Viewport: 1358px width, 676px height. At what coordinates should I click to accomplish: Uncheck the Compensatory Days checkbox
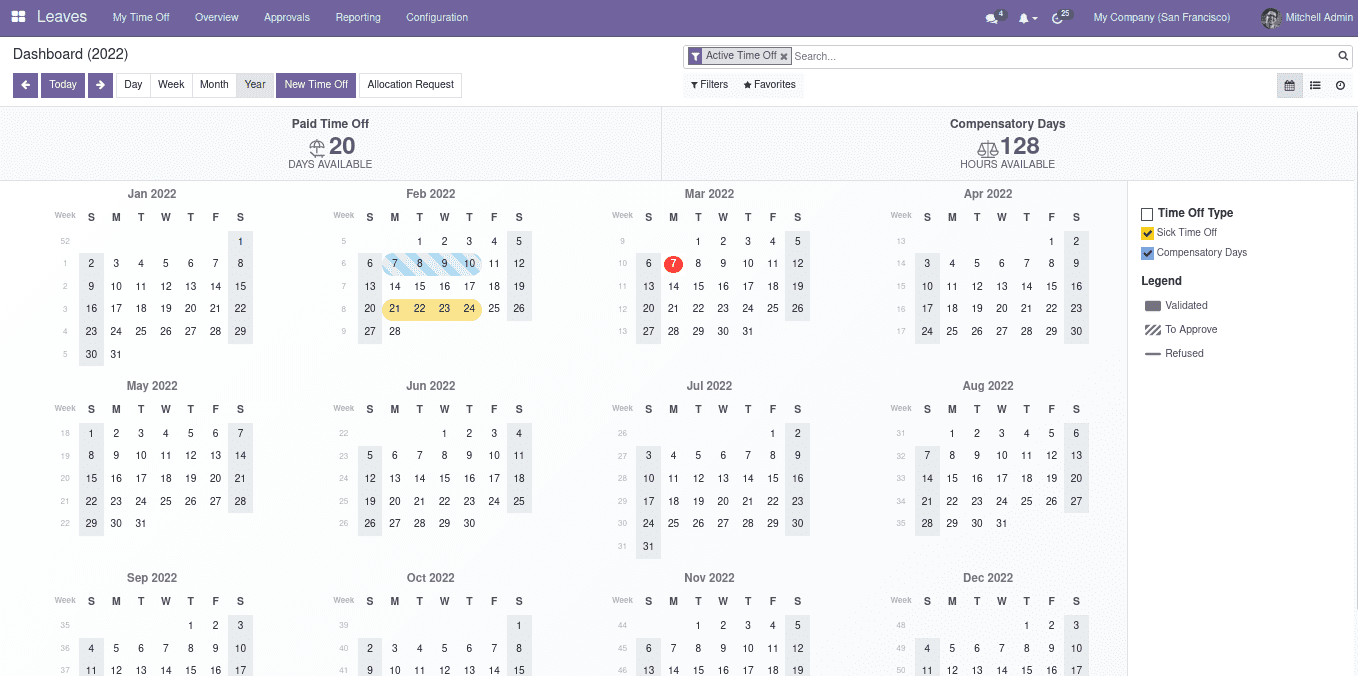[x=1147, y=253]
